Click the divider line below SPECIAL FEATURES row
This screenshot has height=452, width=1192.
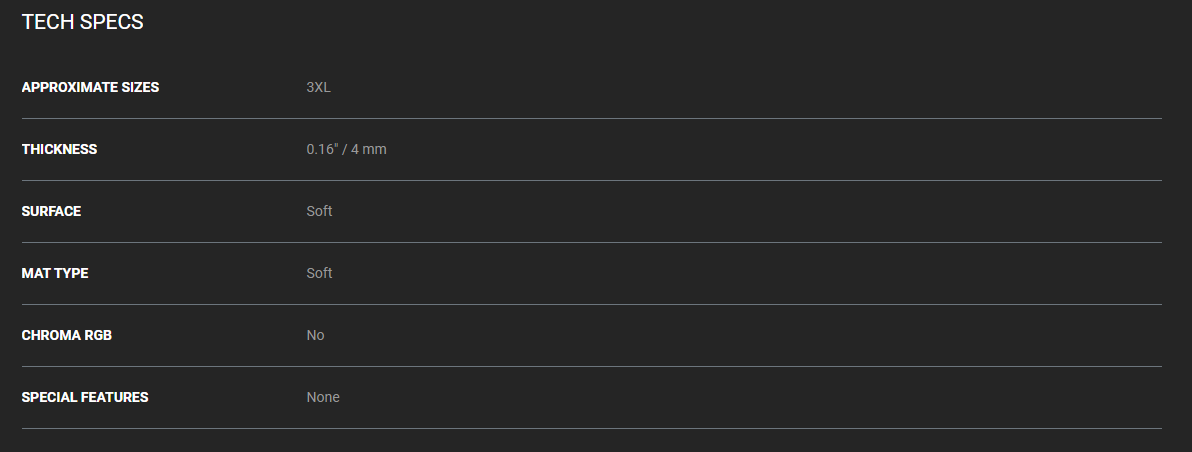point(591,428)
